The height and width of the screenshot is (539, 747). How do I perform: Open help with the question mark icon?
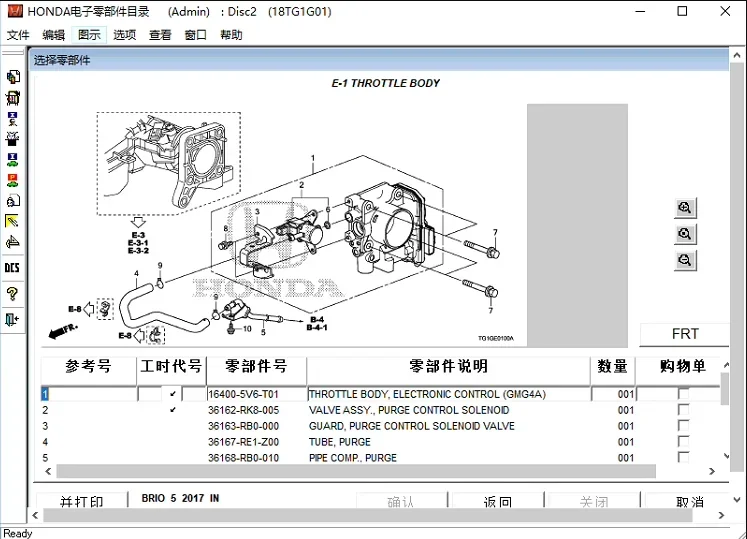(x=13, y=294)
